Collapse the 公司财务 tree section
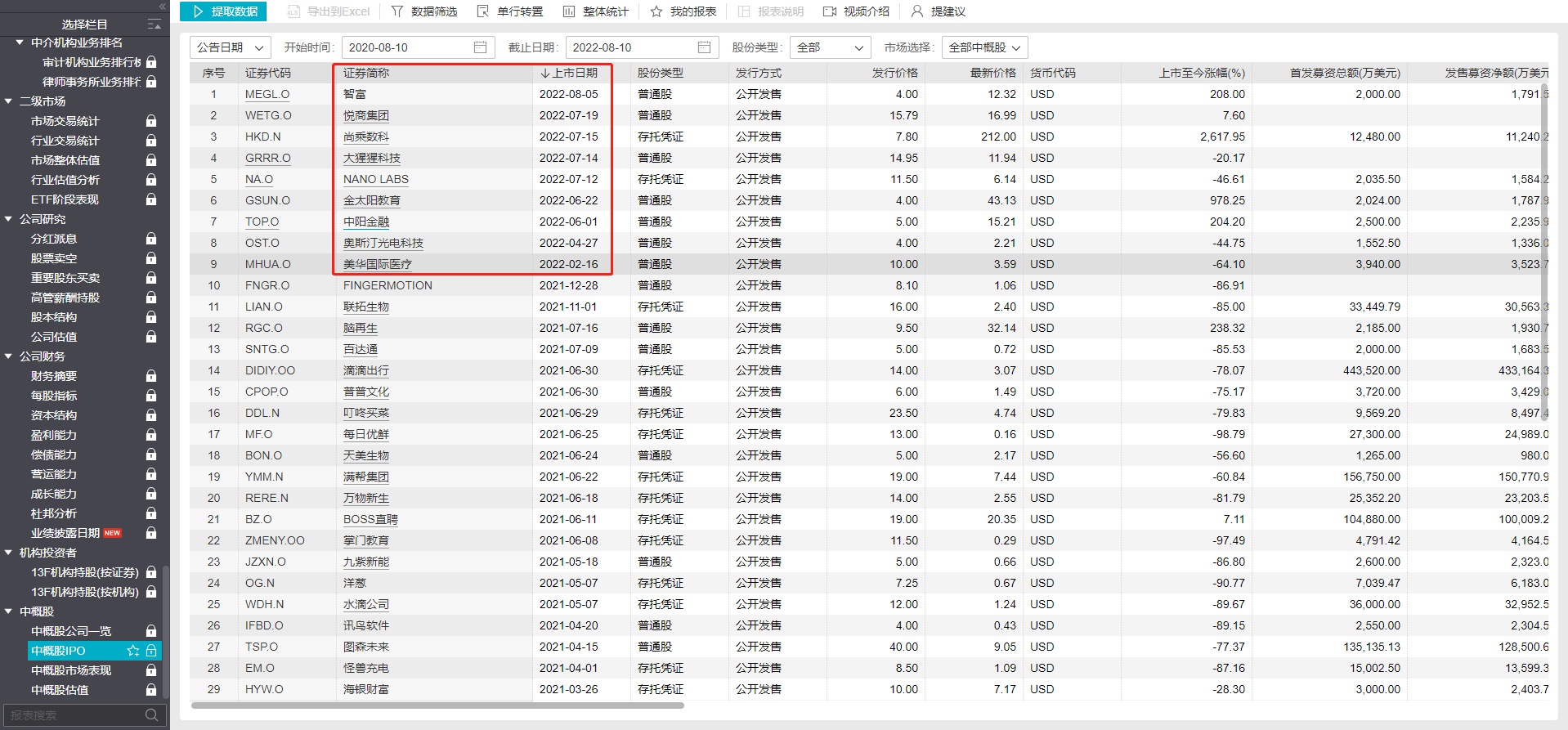The height and width of the screenshot is (730, 1568). pos(9,356)
